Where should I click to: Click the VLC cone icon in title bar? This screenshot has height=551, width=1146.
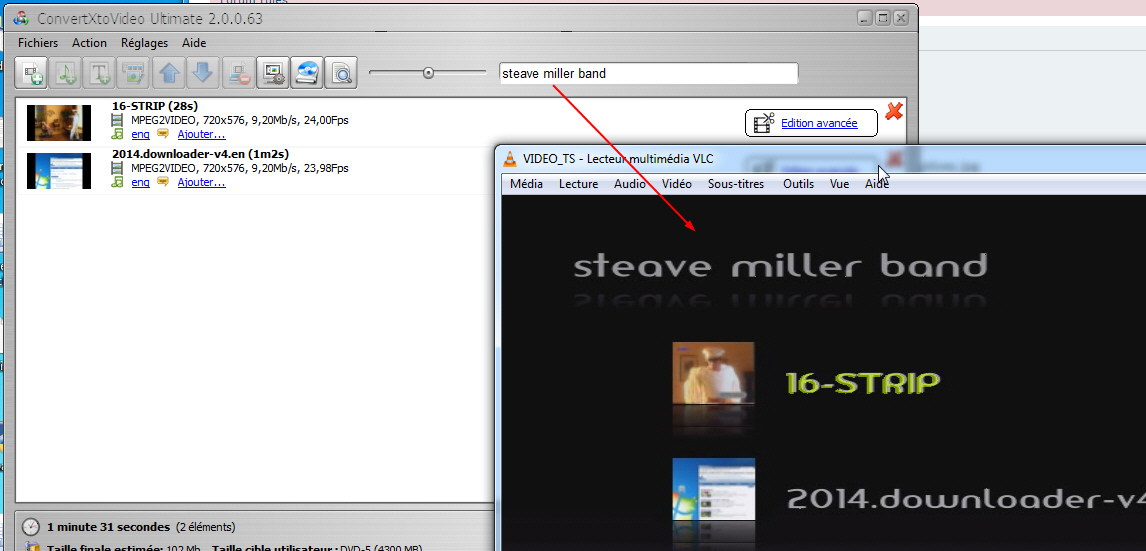click(x=511, y=159)
